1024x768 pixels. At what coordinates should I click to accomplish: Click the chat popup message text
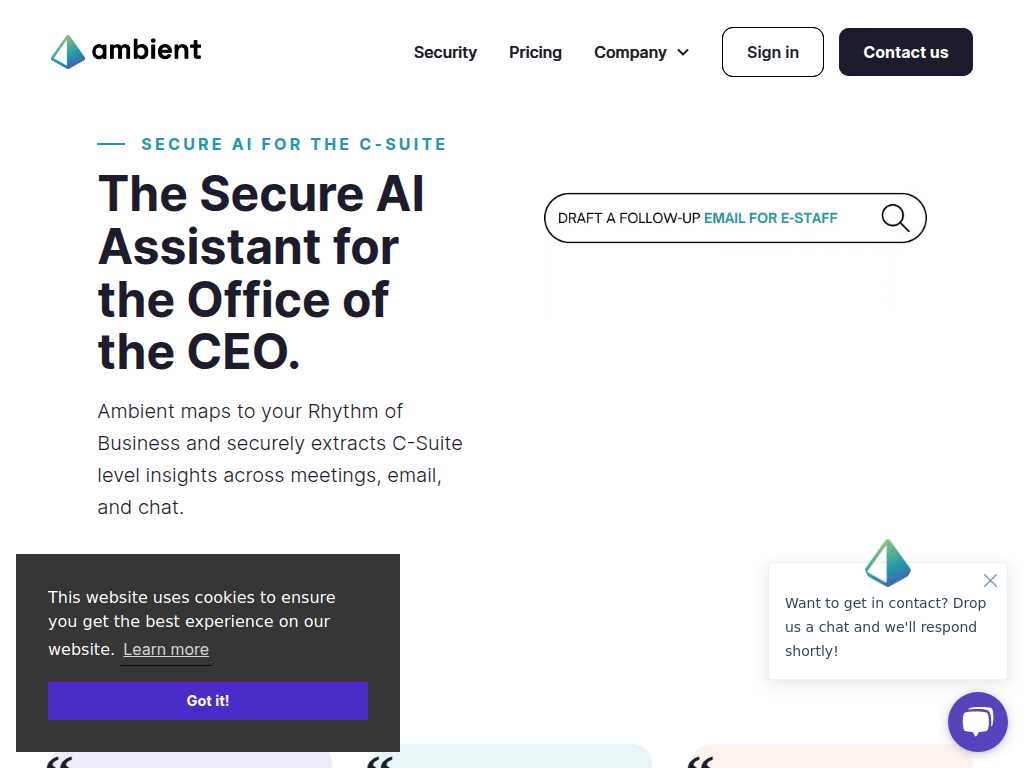point(885,627)
